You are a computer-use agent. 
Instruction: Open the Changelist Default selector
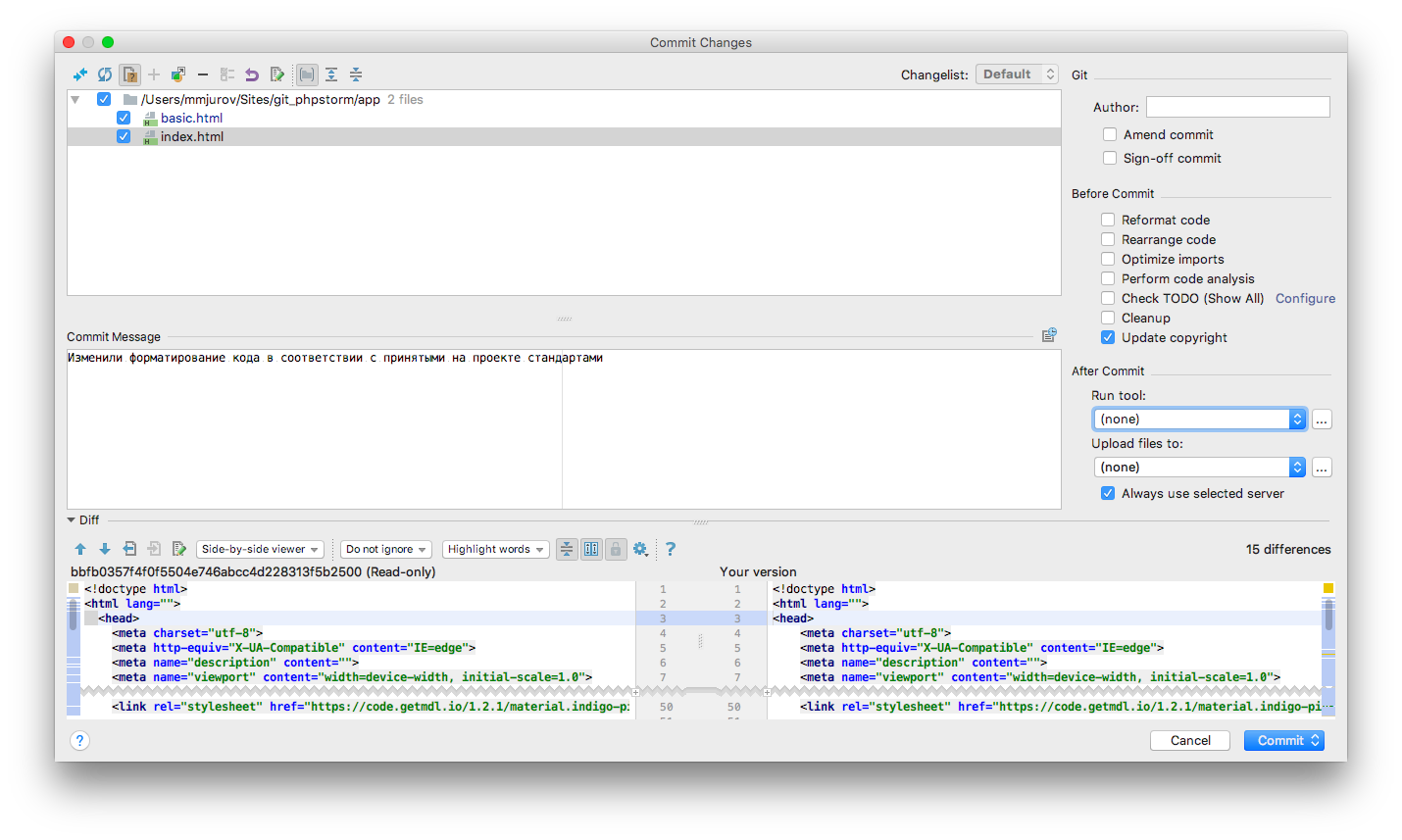[1016, 74]
